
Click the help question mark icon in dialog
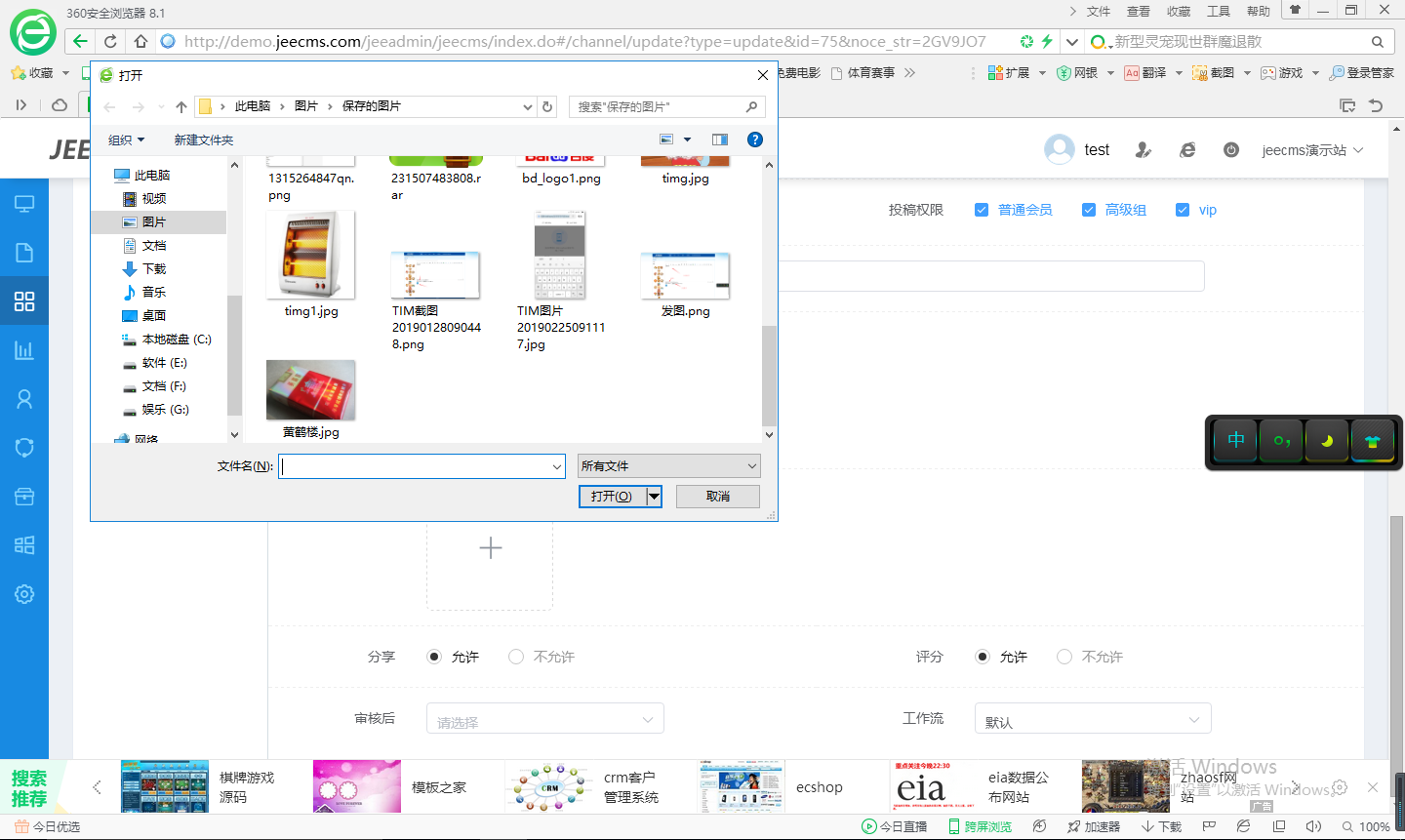[x=754, y=140]
